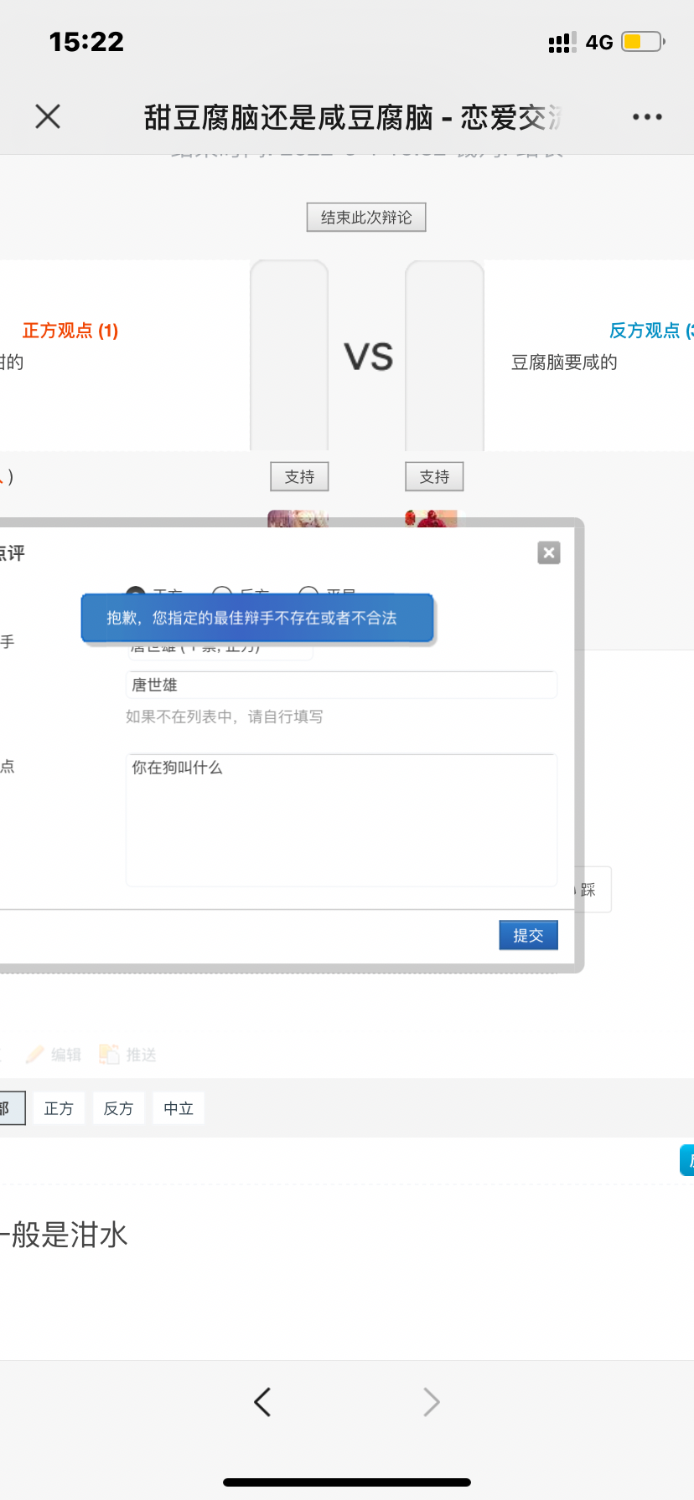The height and width of the screenshot is (1500, 694).
Task: Click the 推送 push icon
Action: (x=109, y=1055)
